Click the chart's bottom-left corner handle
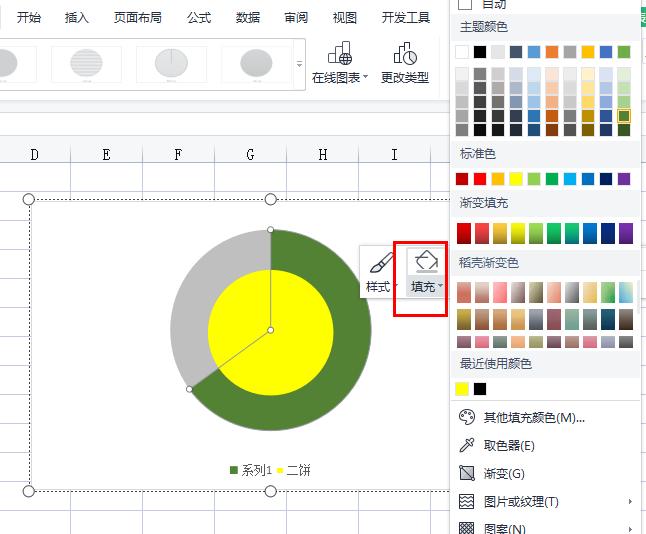 tap(28, 491)
